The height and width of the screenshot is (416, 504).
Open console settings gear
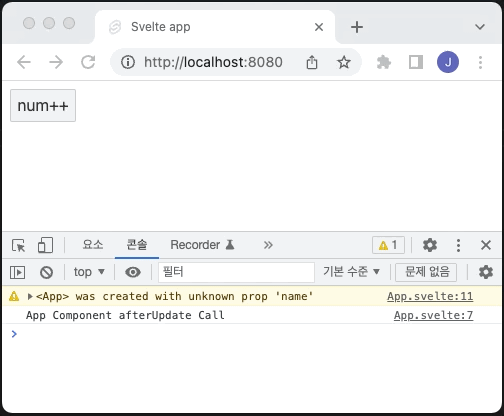[486, 272]
